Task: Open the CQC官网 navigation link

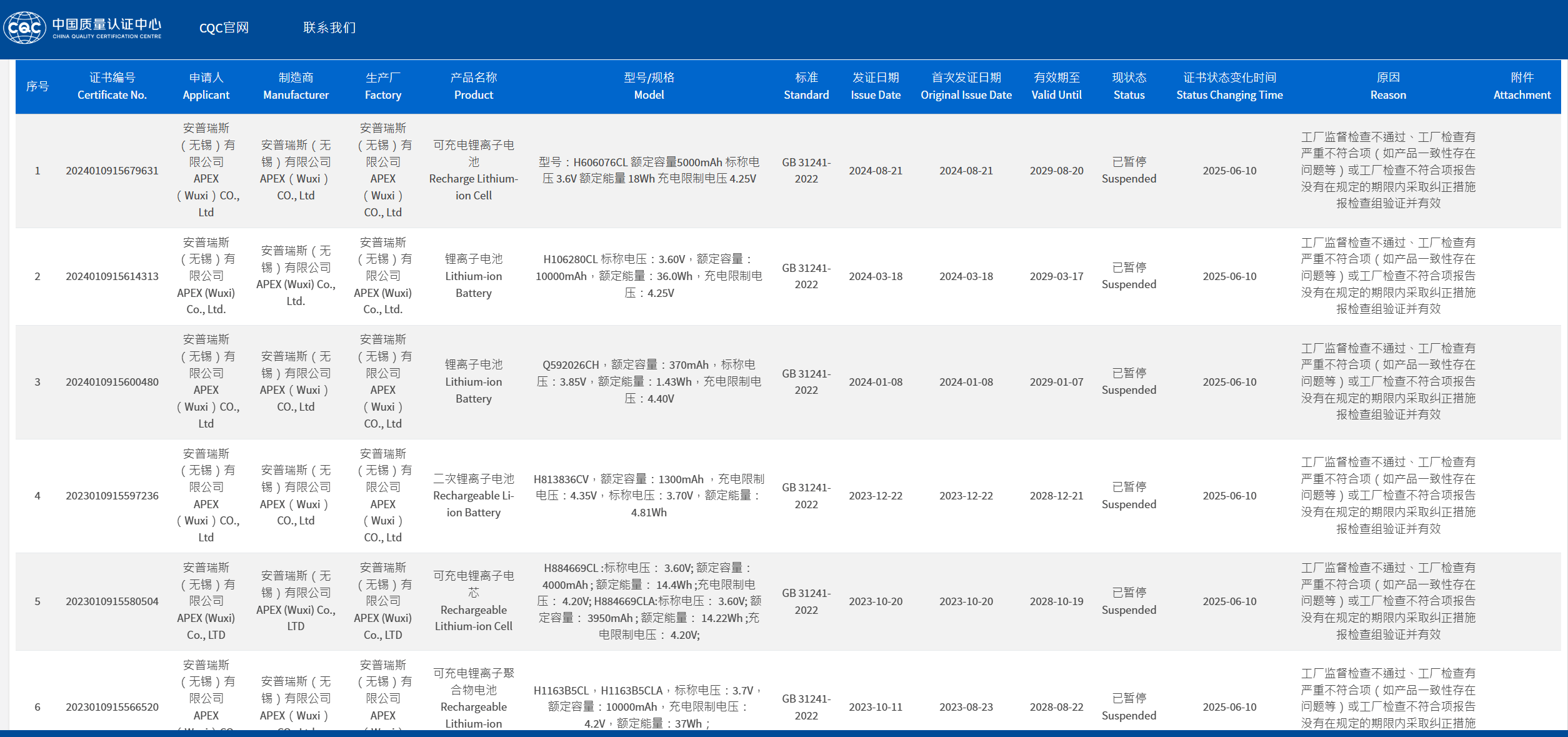Action: point(224,28)
